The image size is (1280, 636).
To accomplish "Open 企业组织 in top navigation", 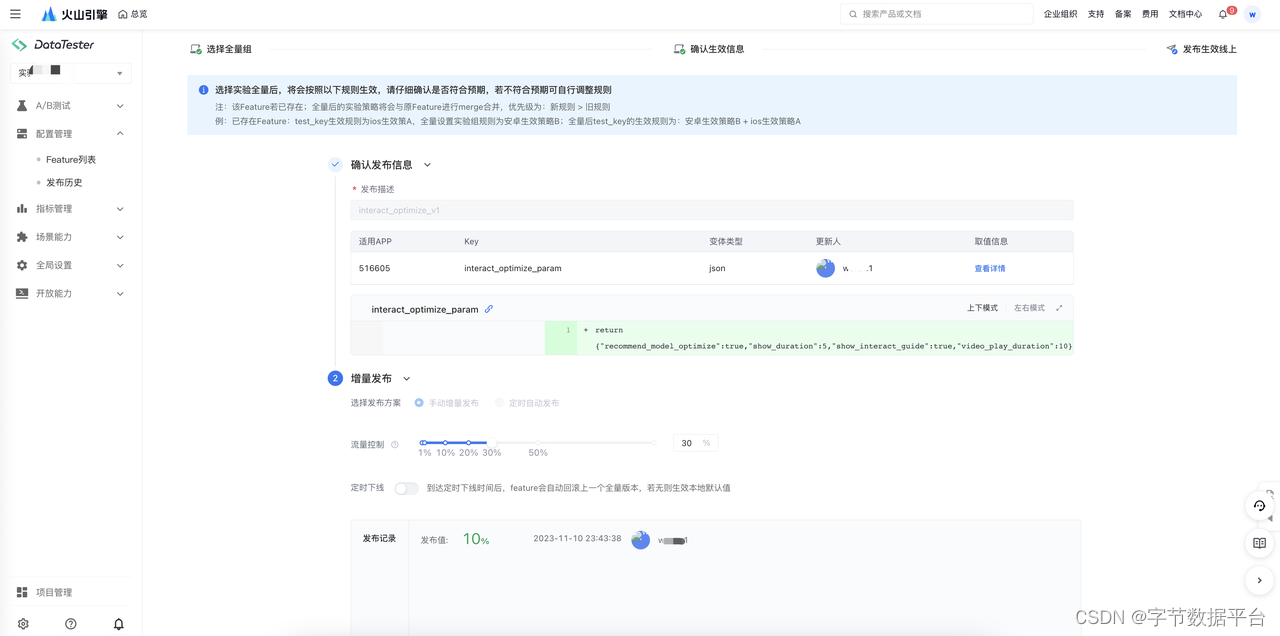I will (1060, 14).
